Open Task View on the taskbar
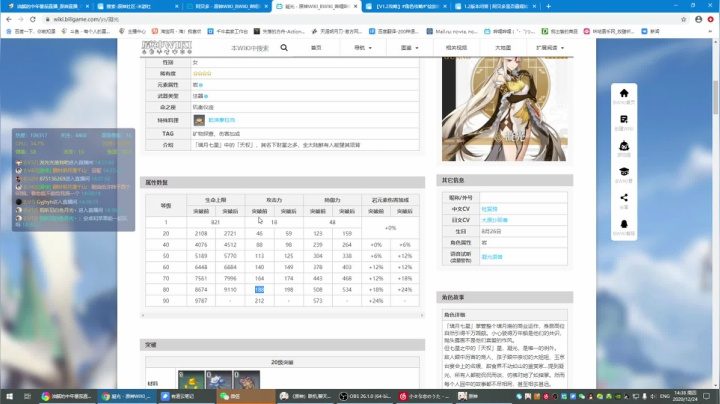 [27, 396]
